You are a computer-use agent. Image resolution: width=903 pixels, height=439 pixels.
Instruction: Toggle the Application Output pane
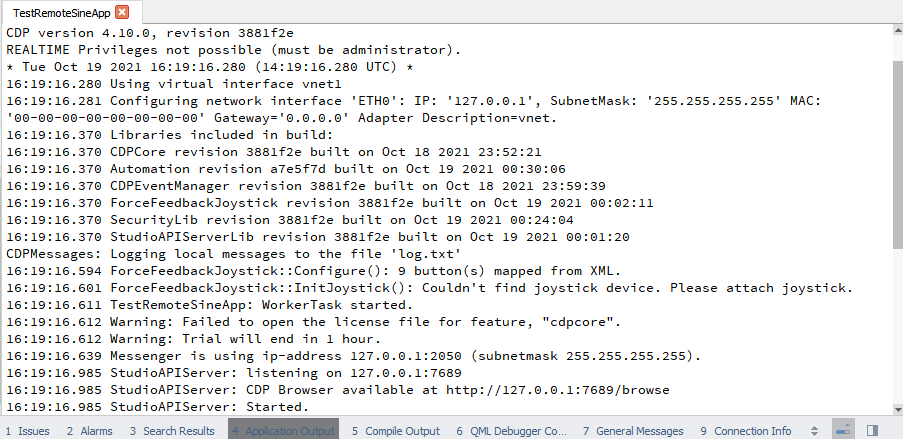tap(283, 431)
